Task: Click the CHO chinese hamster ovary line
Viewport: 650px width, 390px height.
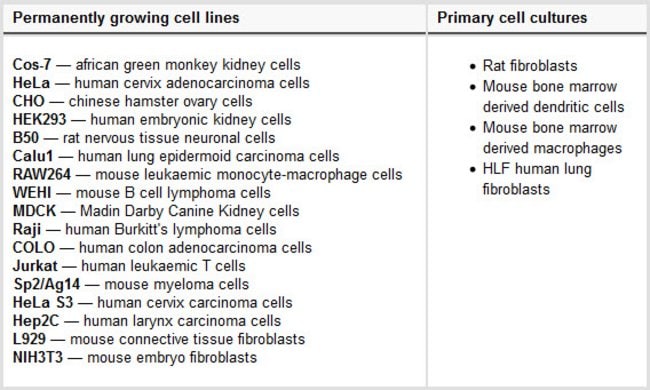Action: (x=133, y=101)
